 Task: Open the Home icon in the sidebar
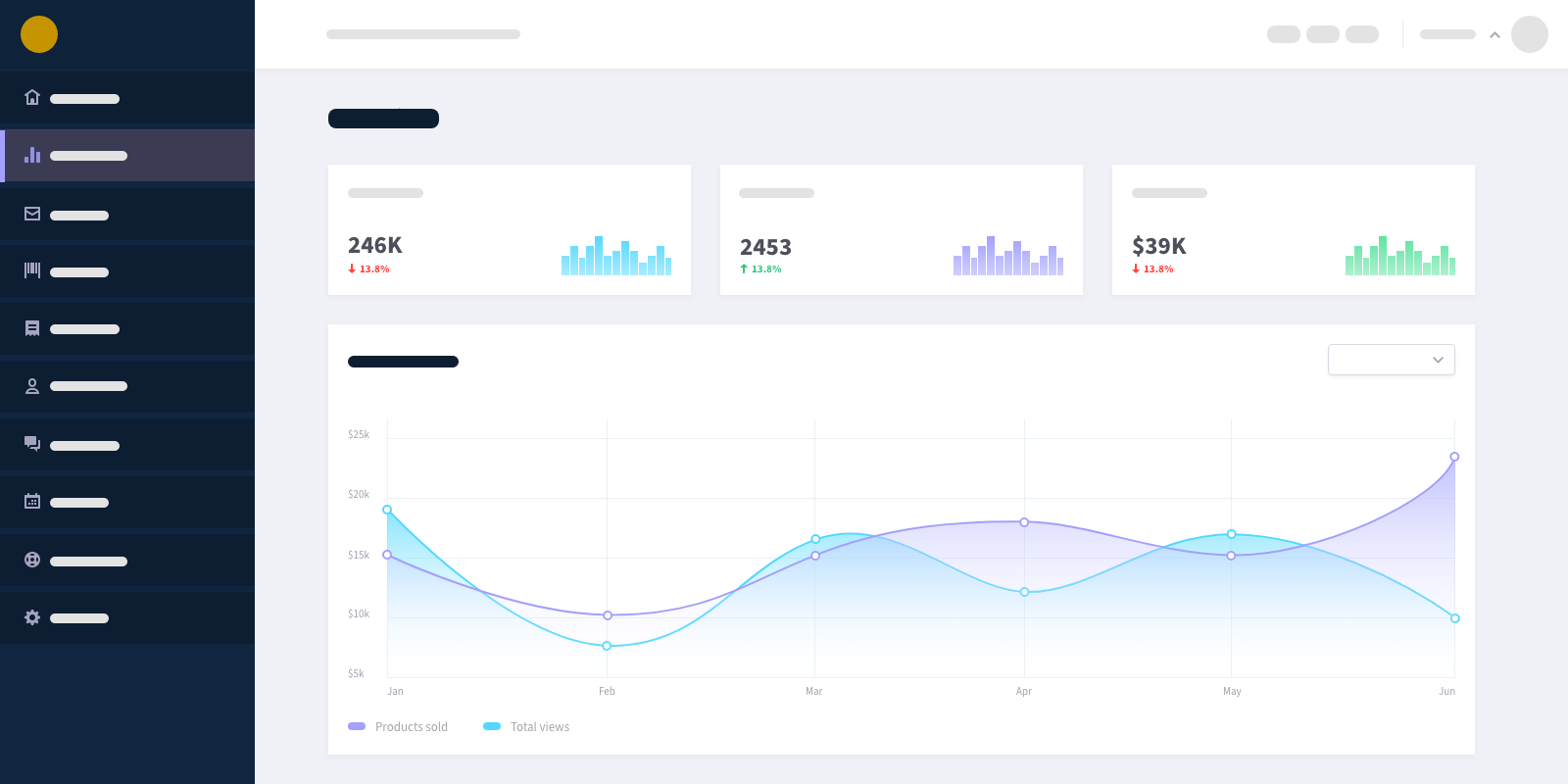click(32, 97)
